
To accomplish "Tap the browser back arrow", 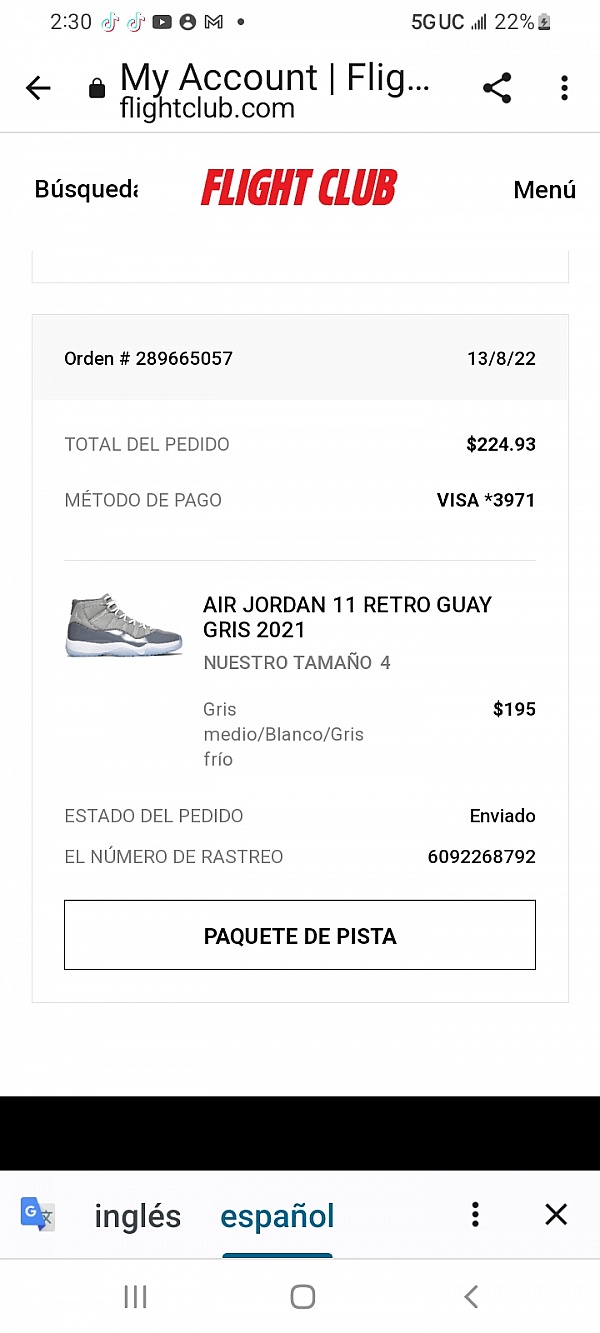I will click(x=38, y=89).
